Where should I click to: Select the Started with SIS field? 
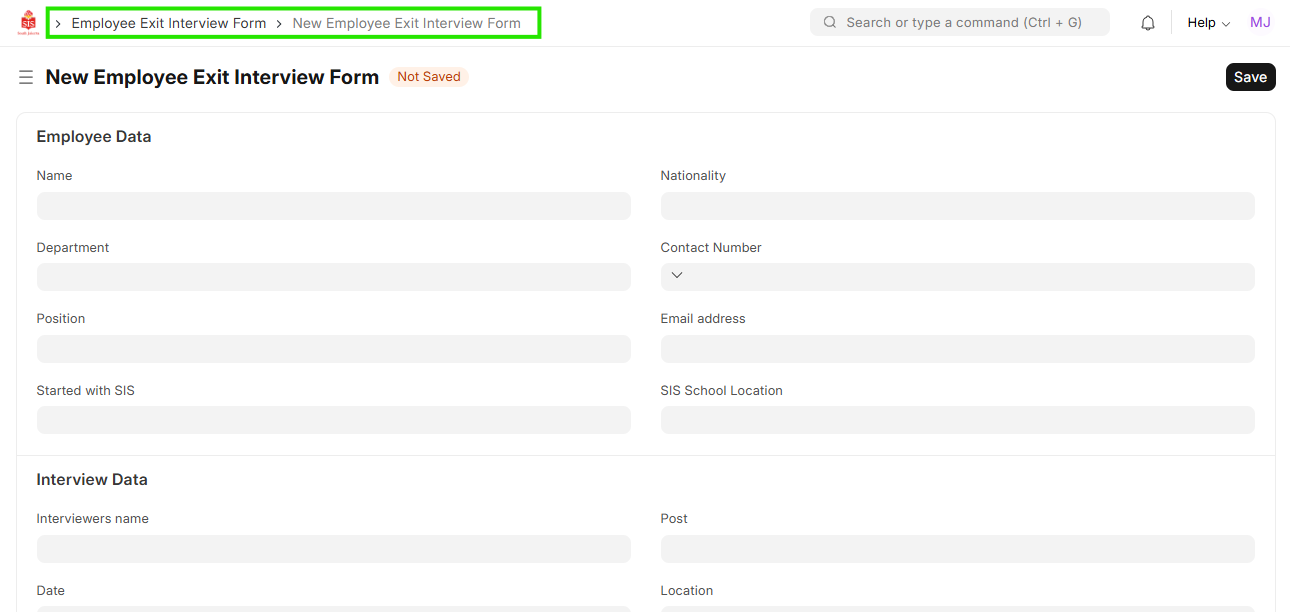pyautogui.click(x=333, y=420)
